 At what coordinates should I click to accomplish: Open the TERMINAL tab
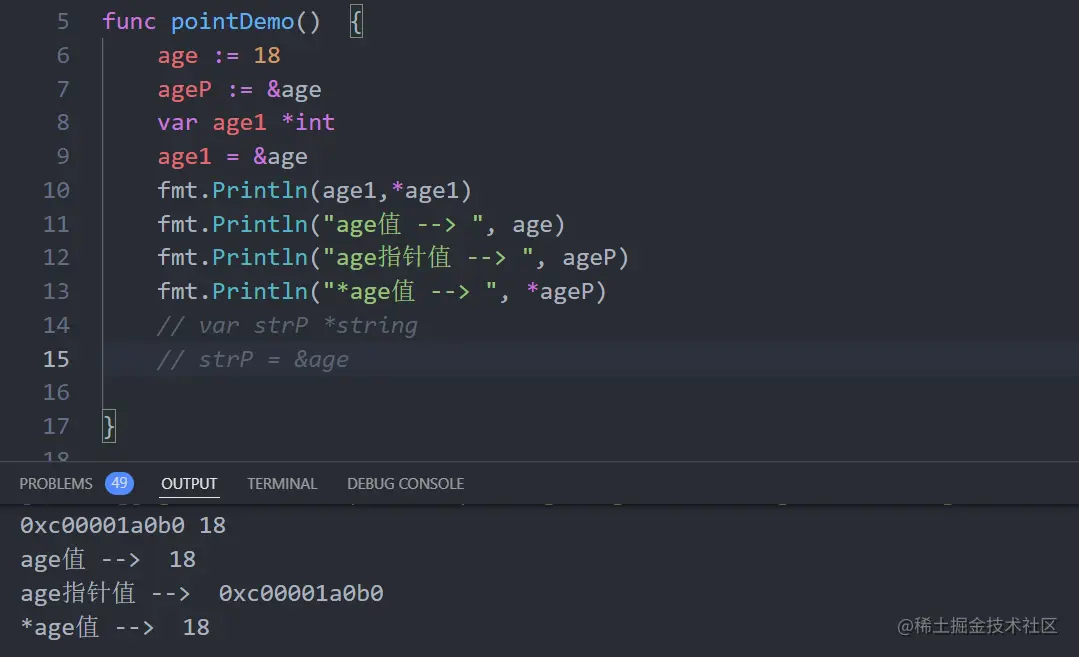(282, 484)
